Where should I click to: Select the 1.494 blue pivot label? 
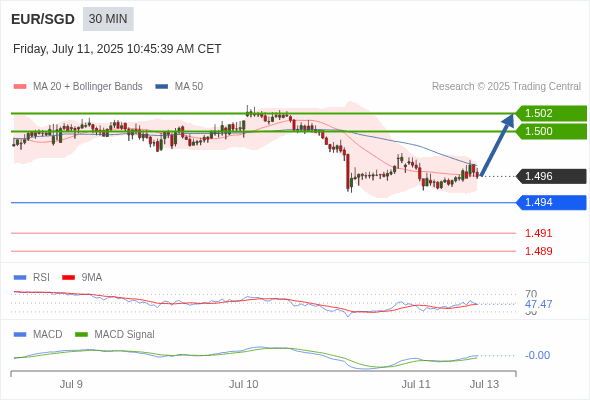point(551,202)
